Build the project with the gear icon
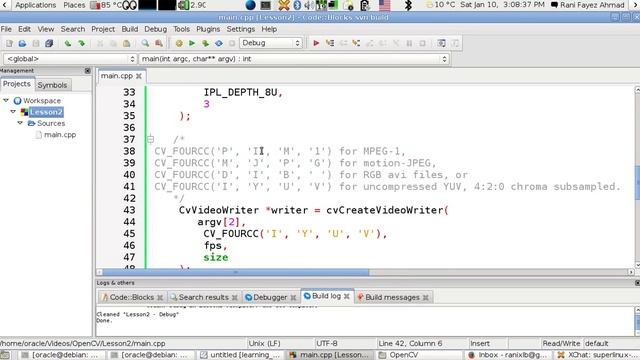This screenshot has height=360, width=640. (x=179, y=43)
